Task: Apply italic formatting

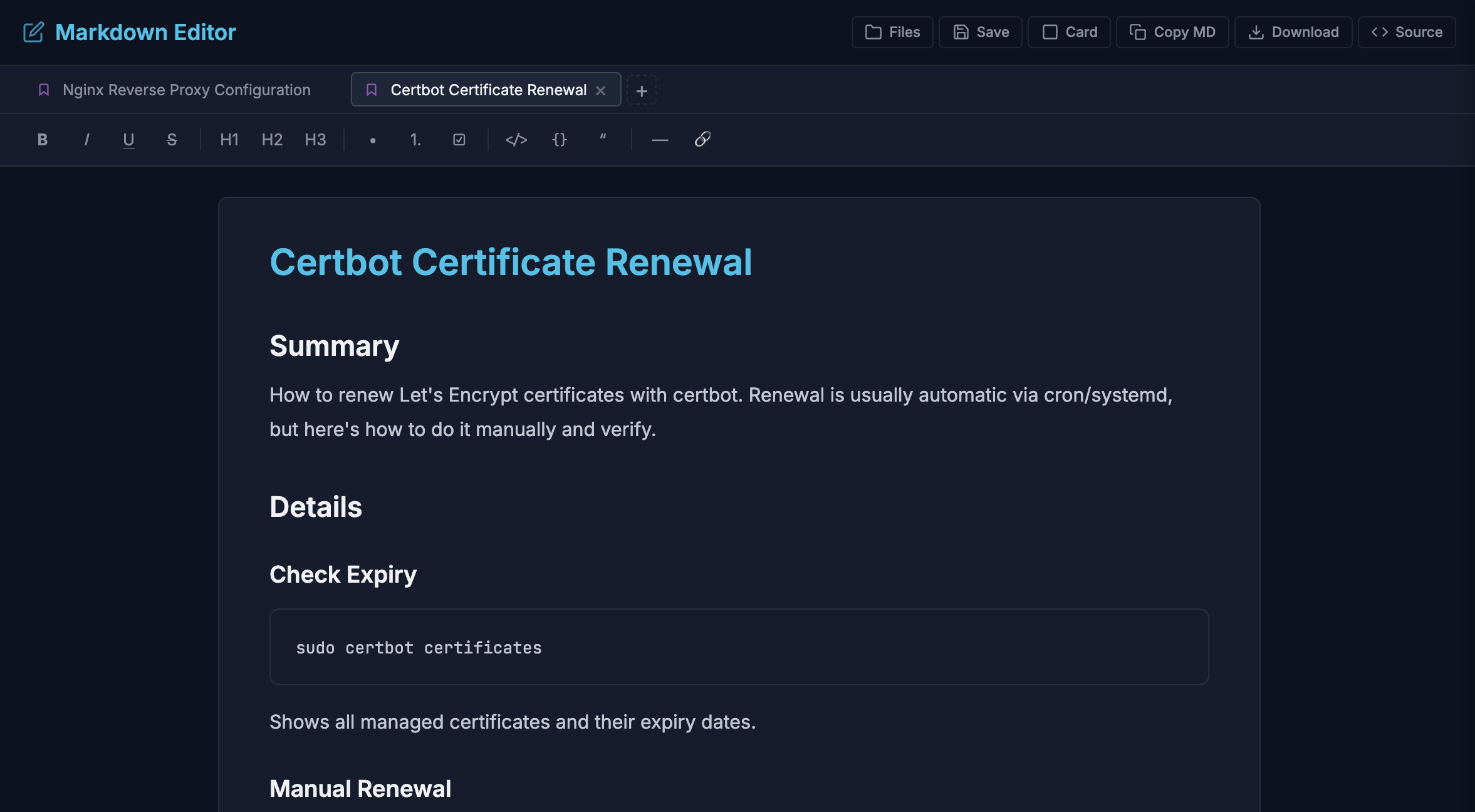Action: click(86, 140)
